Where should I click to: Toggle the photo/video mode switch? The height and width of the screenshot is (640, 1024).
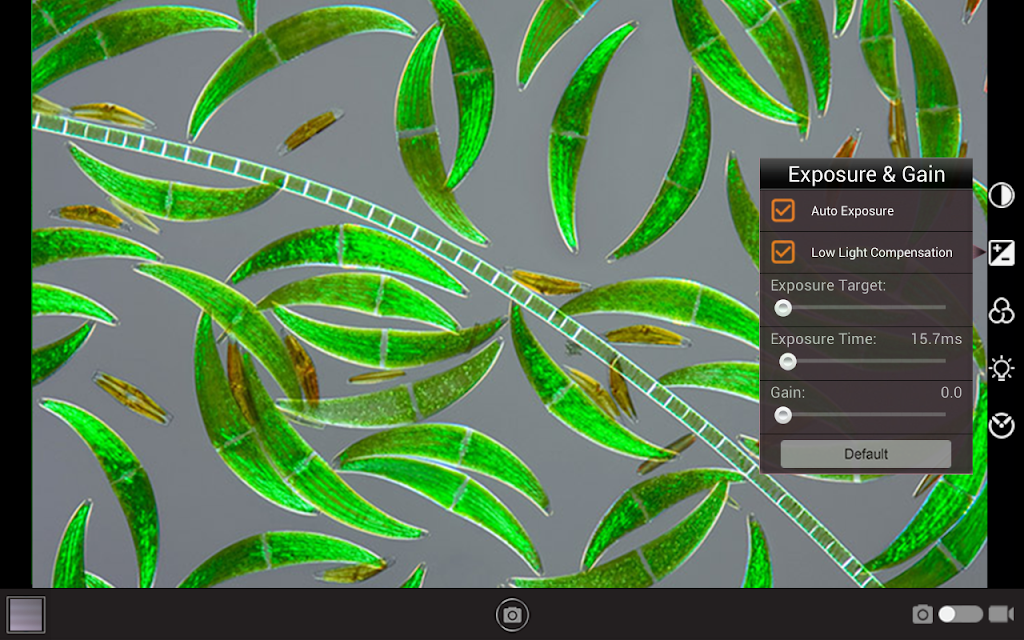pos(960,614)
